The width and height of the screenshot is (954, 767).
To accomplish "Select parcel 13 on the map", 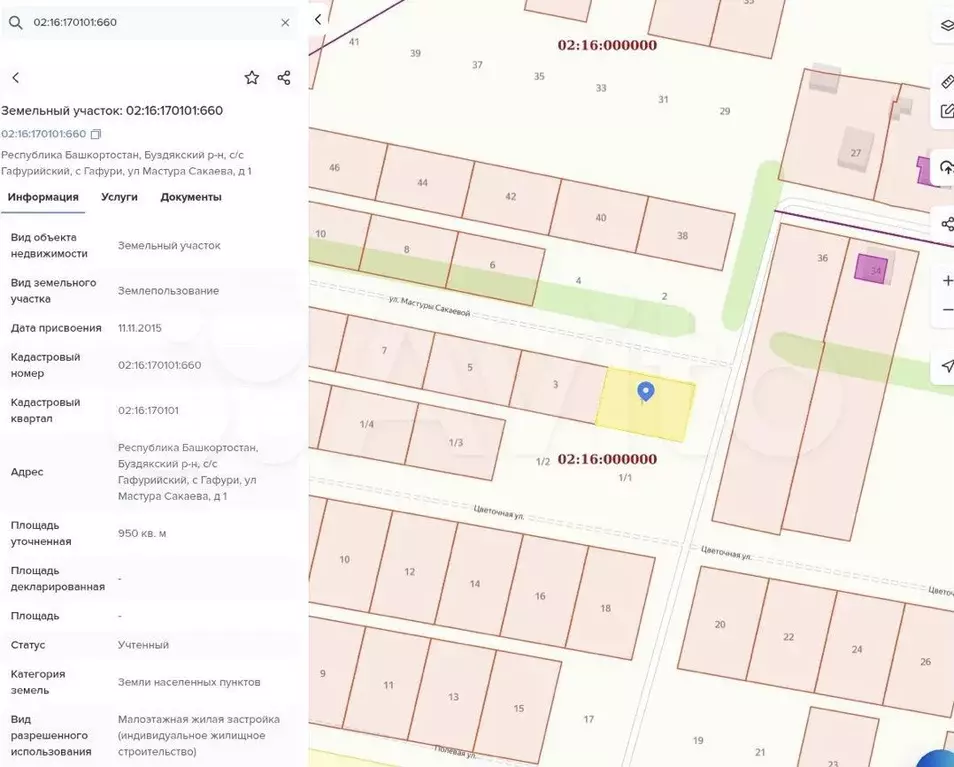I will [451, 696].
